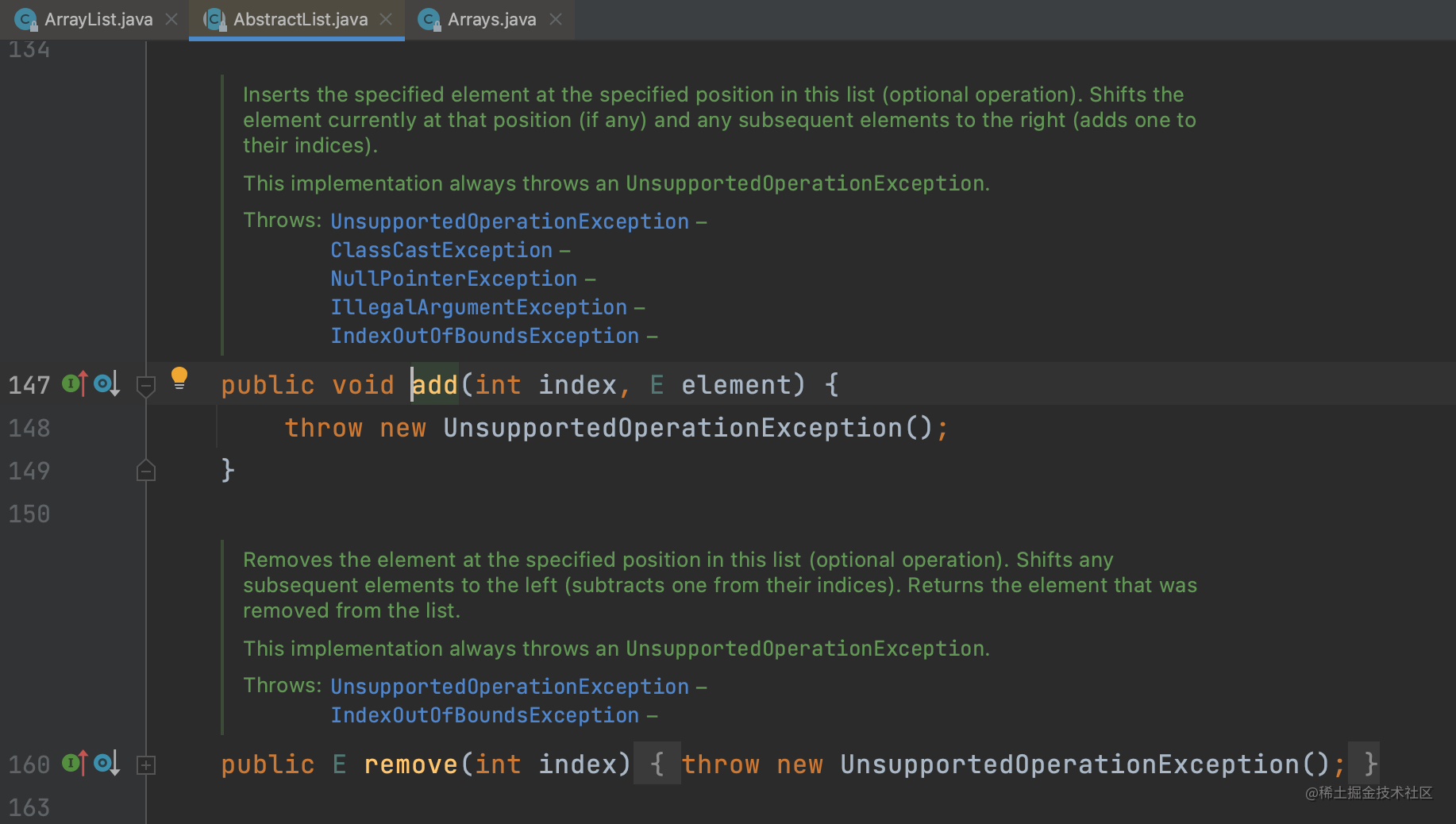1456x824 pixels.
Task: Click the interface icon in the AbstractList.java tab
Action: click(x=214, y=19)
